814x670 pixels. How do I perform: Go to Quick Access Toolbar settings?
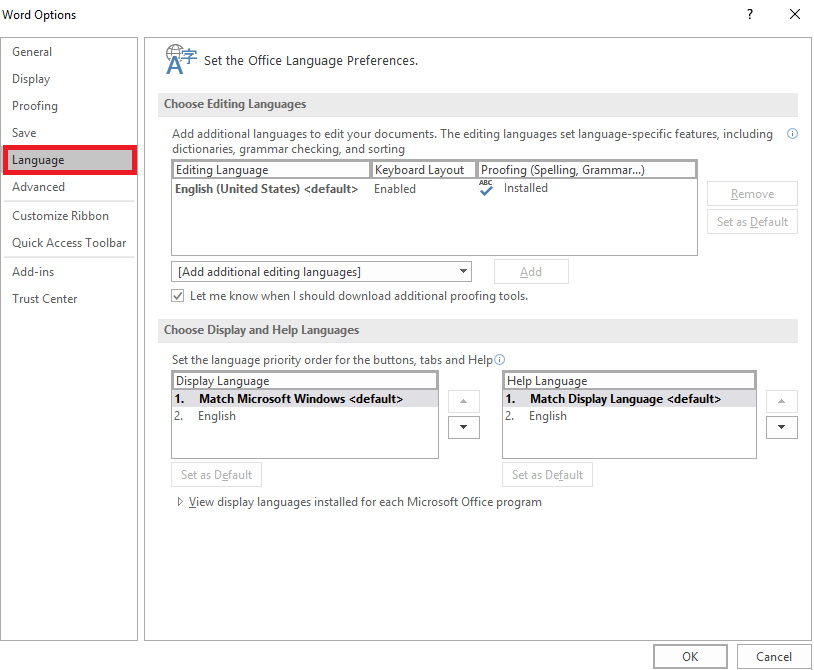pyautogui.click(x=69, y=243)
